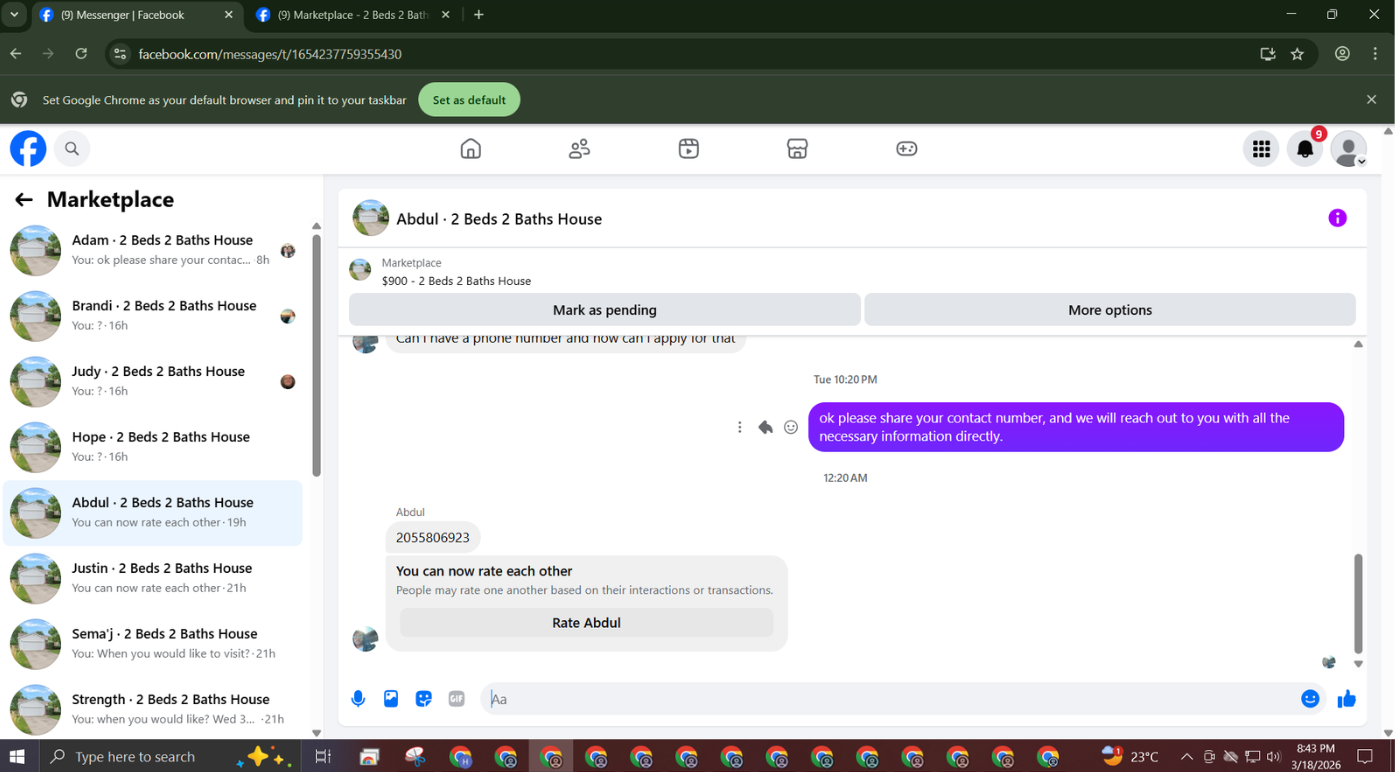Image resolution: width=1395 pixels, height=772 pixels.
Task: Close the Marketplace browser tab
Action: coord(445,15)
